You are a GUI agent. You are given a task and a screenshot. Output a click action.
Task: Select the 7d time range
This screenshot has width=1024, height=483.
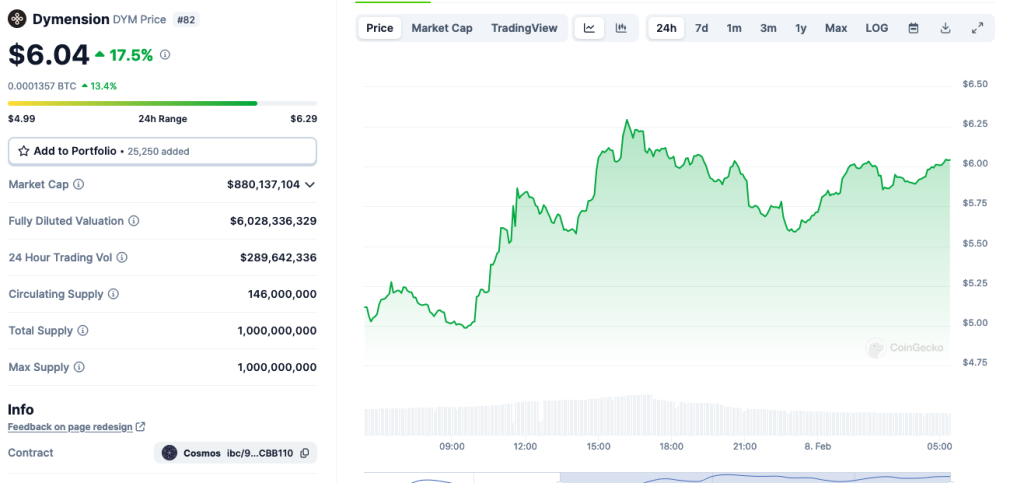pyautogui.click(x=701, y=28)
